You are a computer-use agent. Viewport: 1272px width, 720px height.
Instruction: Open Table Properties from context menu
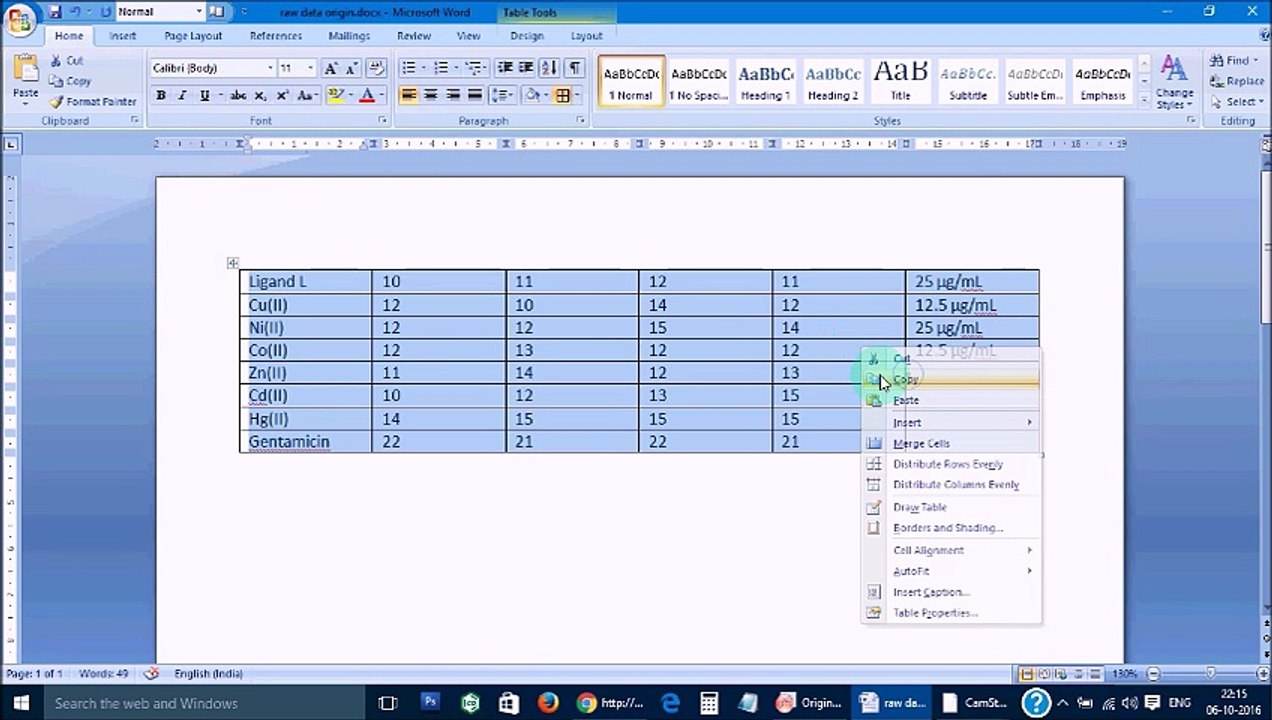tap(951, 613)
